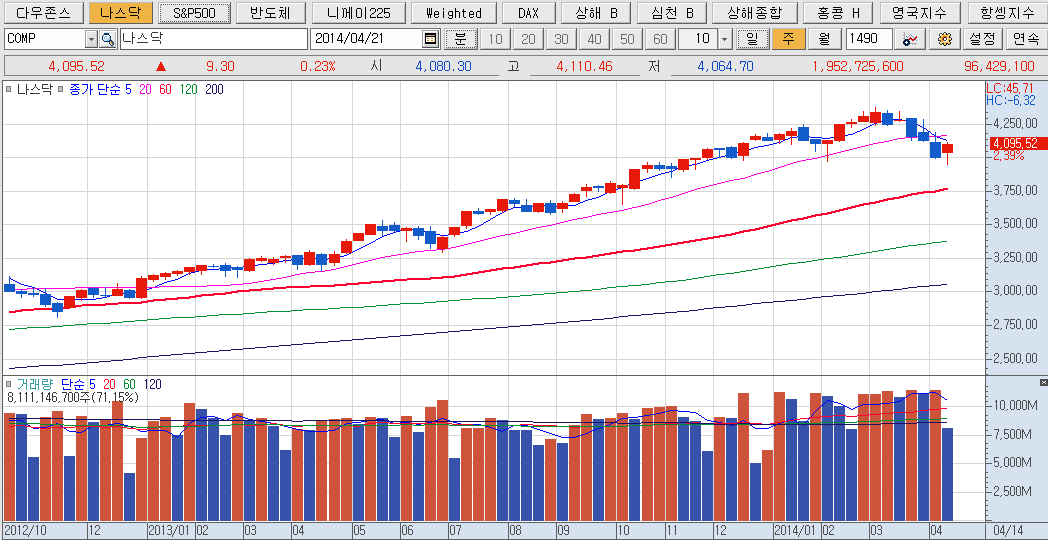Click the 04/14 label on time axis
Viewport: 1048px width, 540px height.
coord(1007,530)
